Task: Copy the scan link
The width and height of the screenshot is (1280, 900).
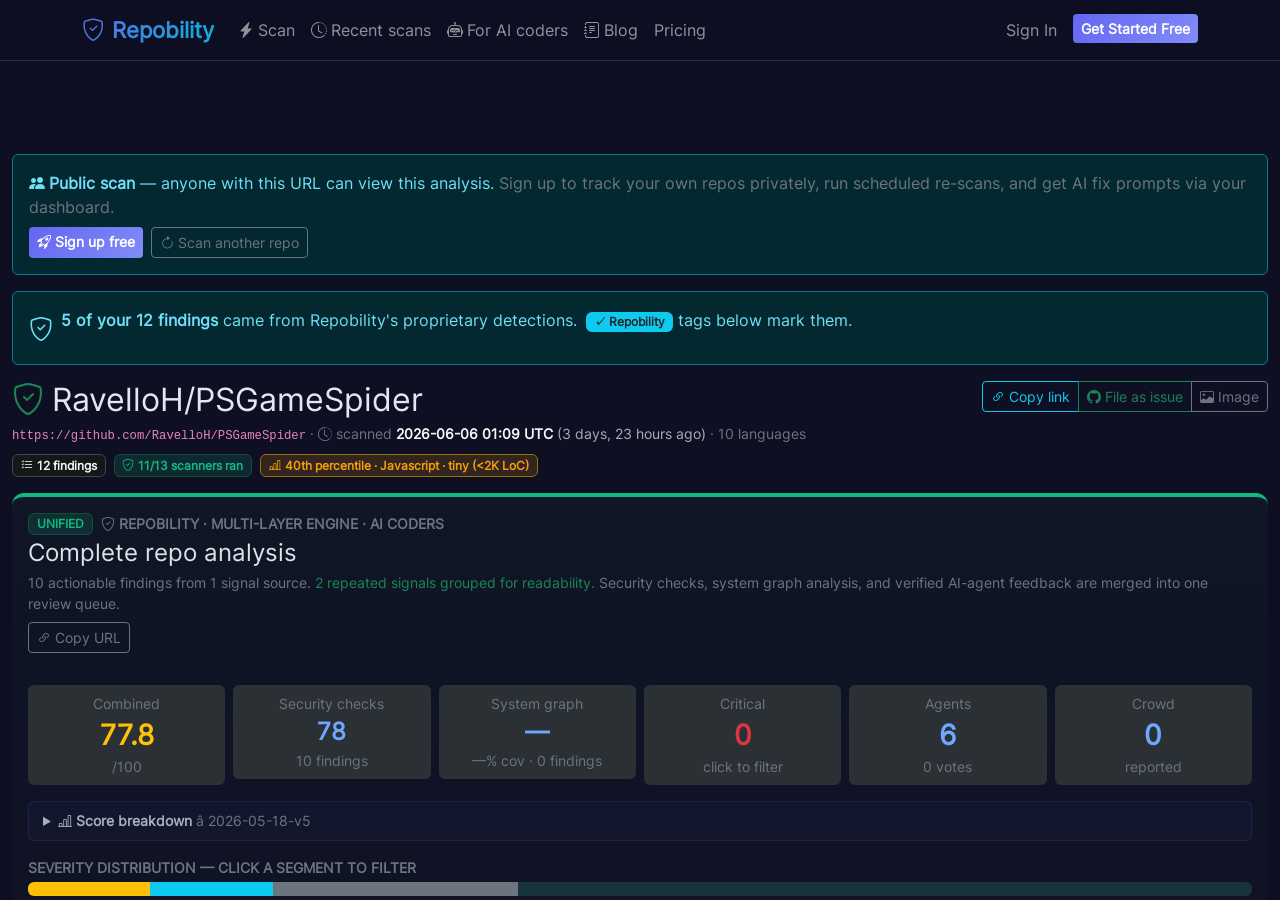Action: [x=1030, y=396]
